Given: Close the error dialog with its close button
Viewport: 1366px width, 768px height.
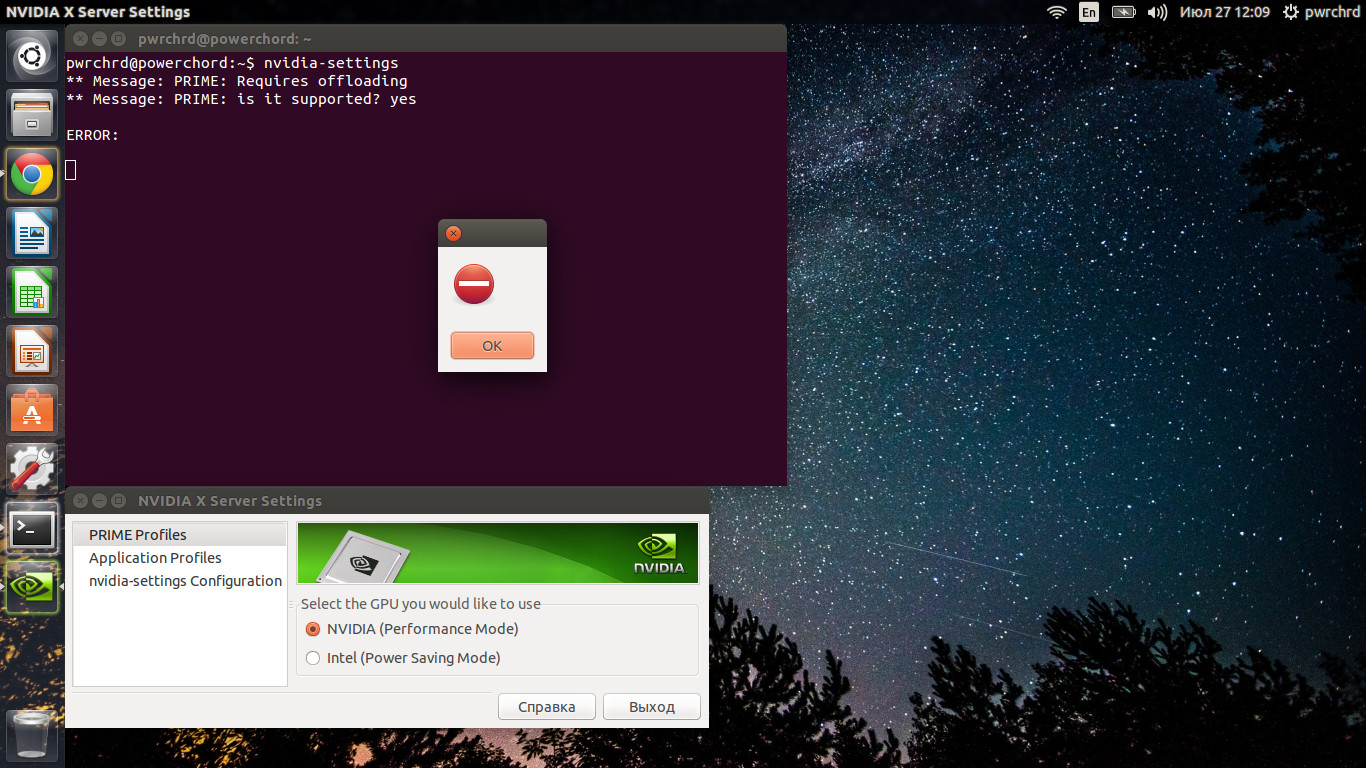Looking at the screenshot, I should tap(453, 233).
